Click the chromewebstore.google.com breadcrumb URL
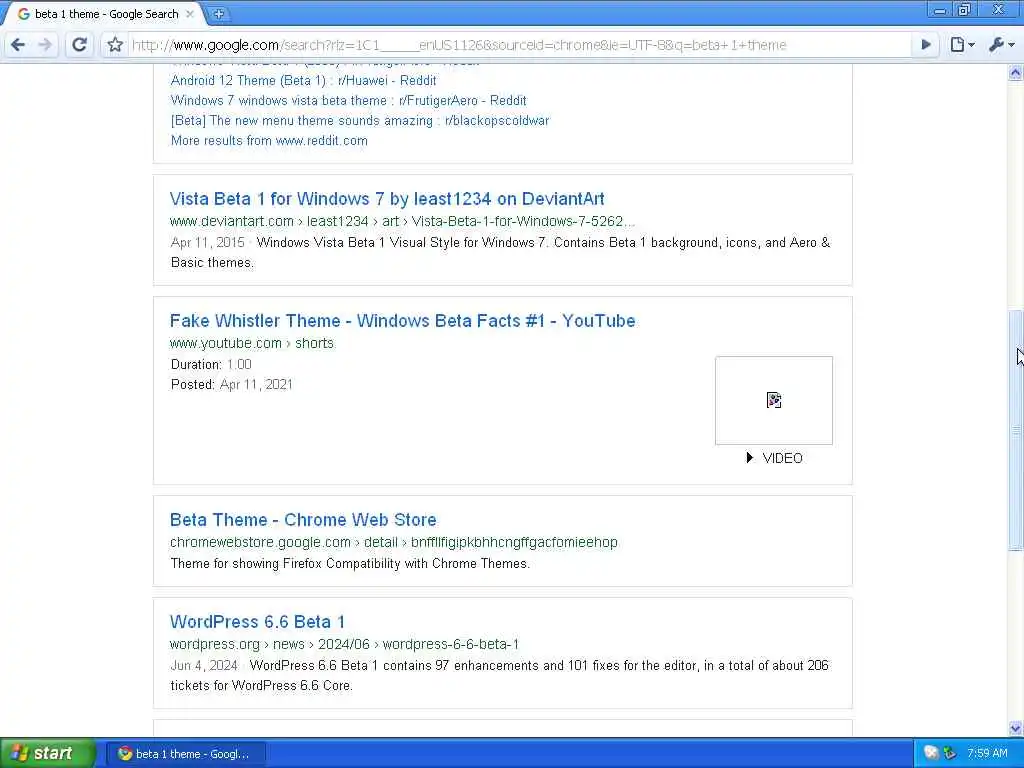Image resolution: width=1024 pixels, height=768 pixels. (393, 542)
